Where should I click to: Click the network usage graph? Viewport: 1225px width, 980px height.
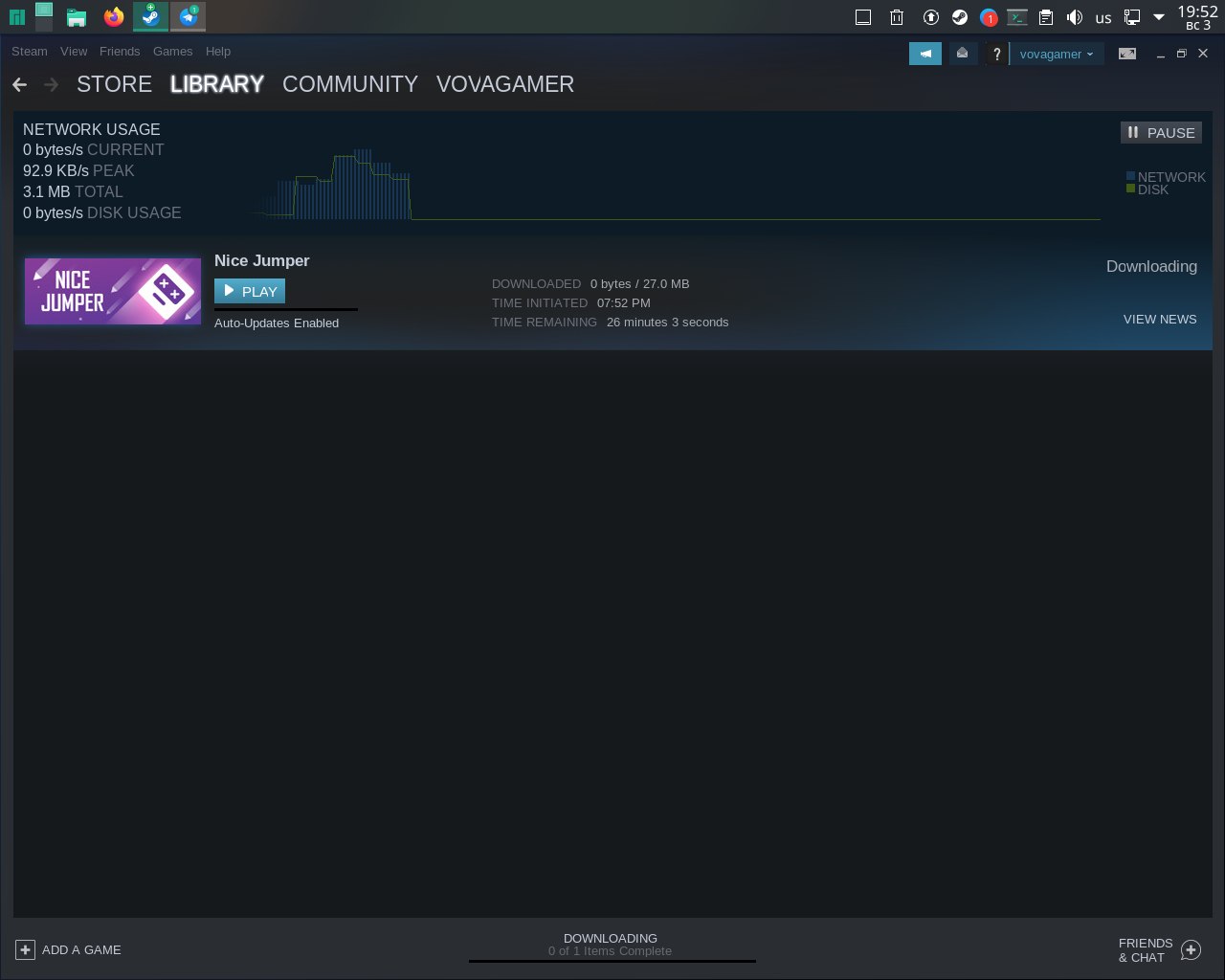(675, 184)
